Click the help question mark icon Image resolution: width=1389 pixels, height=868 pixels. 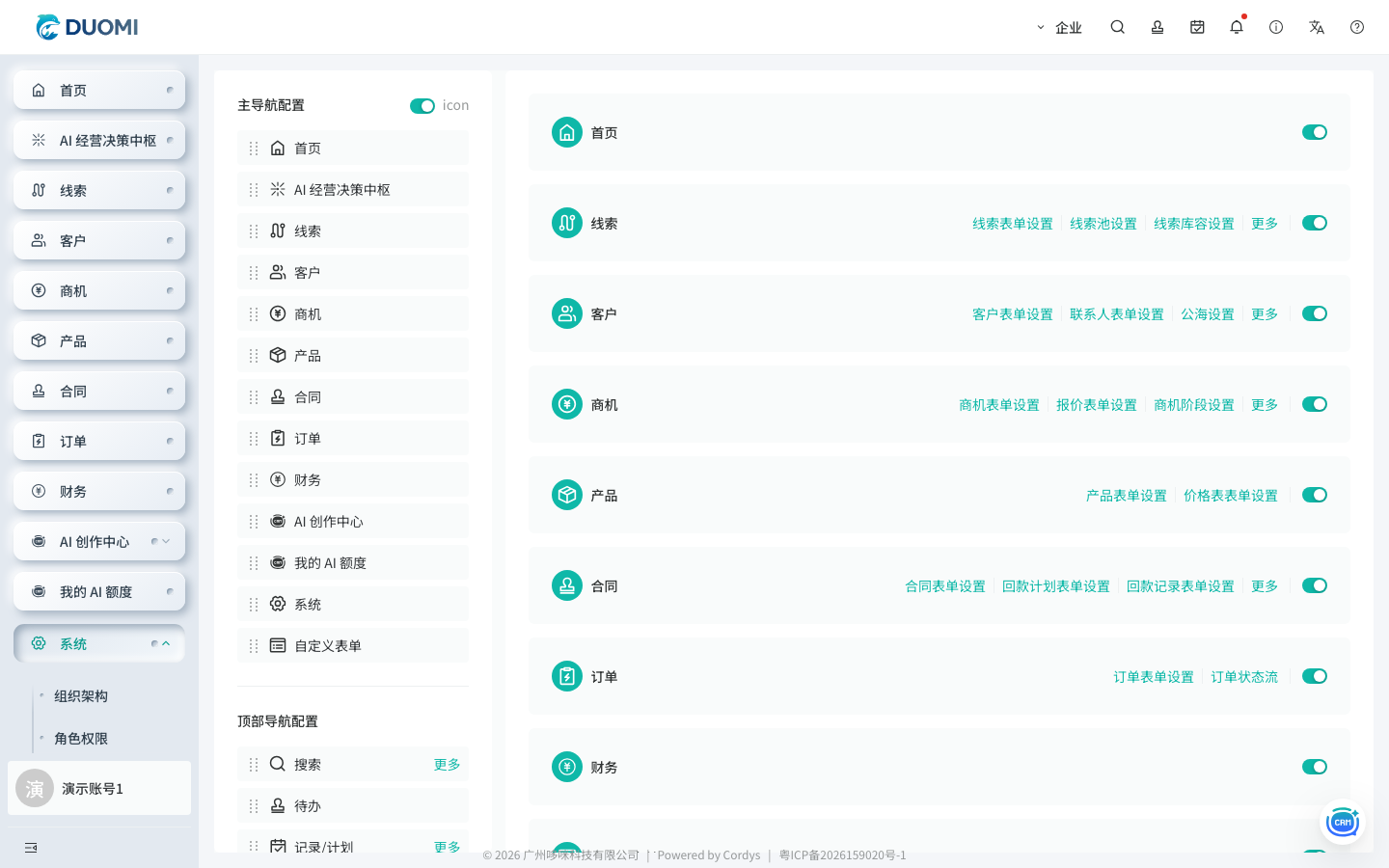1357,27
